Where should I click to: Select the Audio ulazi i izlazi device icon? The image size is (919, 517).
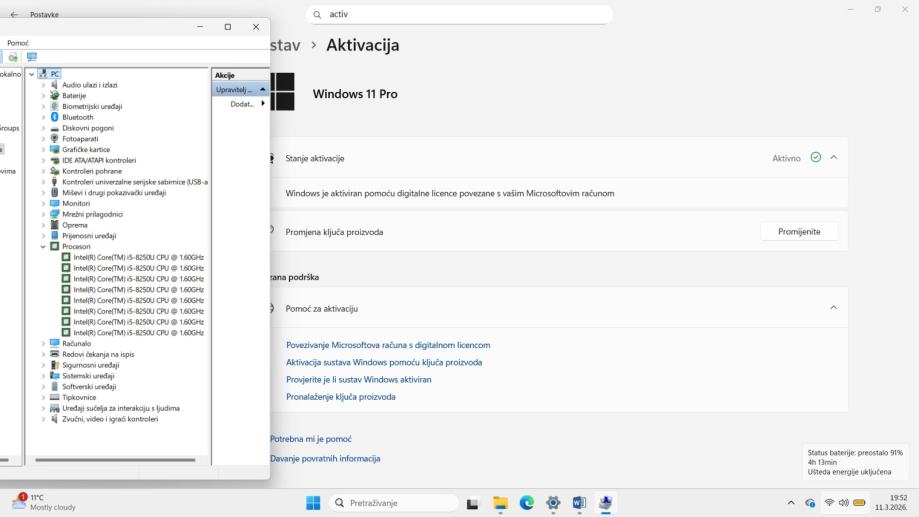point(55,85)
